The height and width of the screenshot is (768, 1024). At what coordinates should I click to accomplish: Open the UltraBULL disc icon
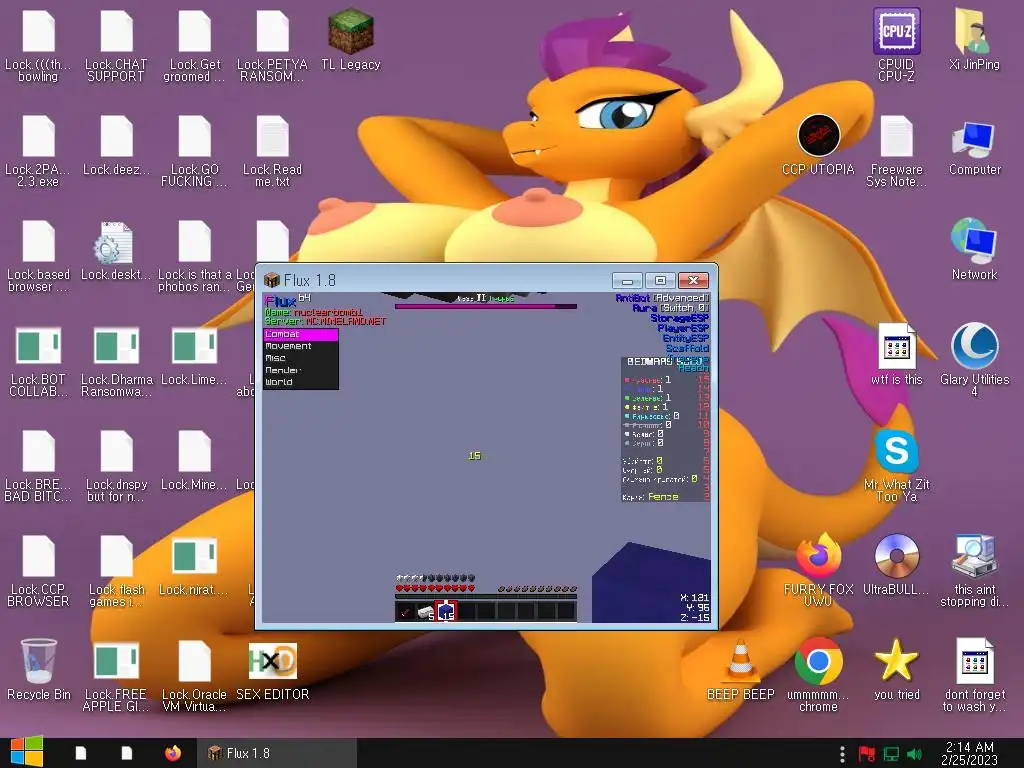click(x=897, y=564)
